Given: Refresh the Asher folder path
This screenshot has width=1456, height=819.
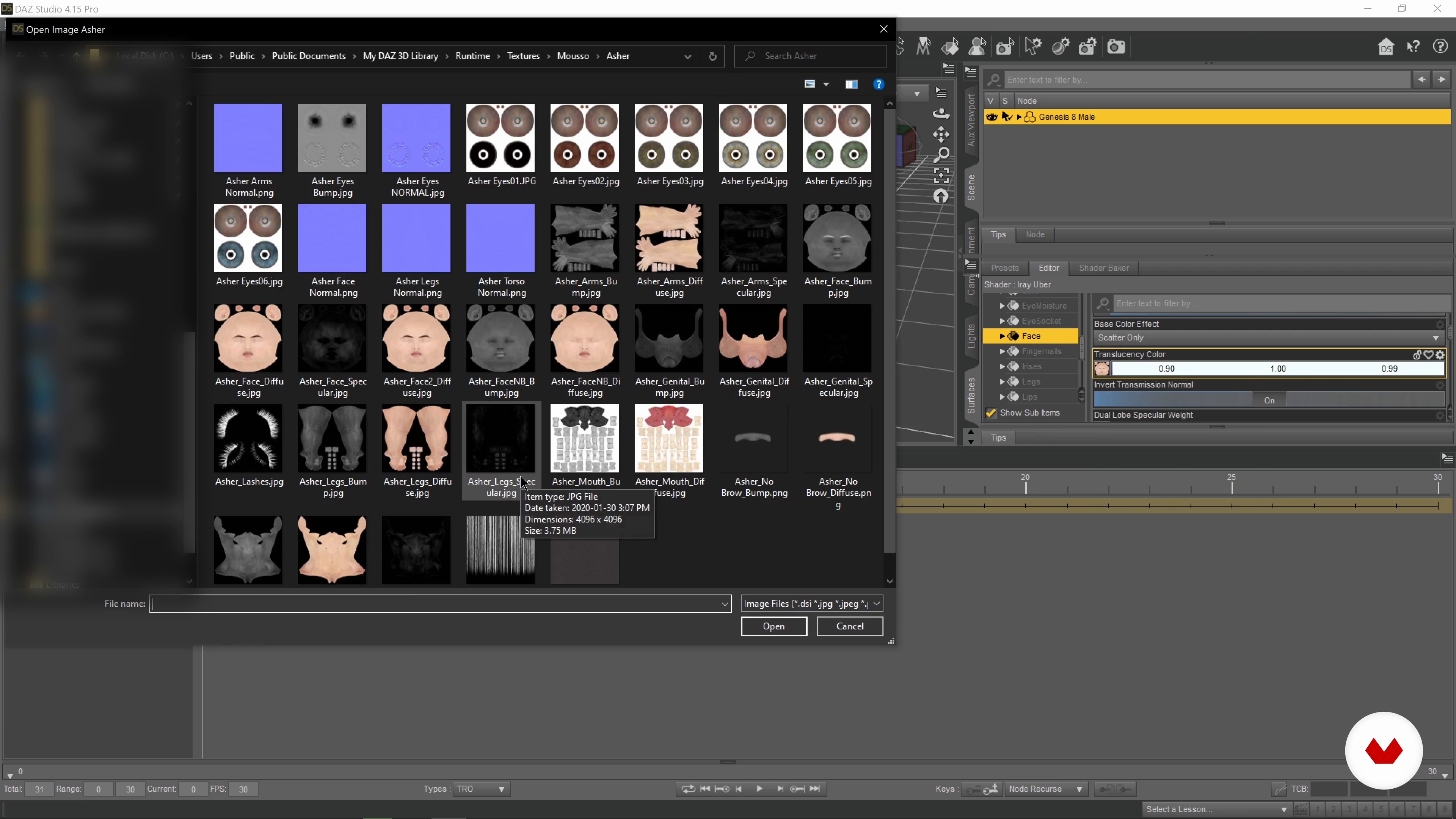Looking at the screenshot, I should pos(713,56).
